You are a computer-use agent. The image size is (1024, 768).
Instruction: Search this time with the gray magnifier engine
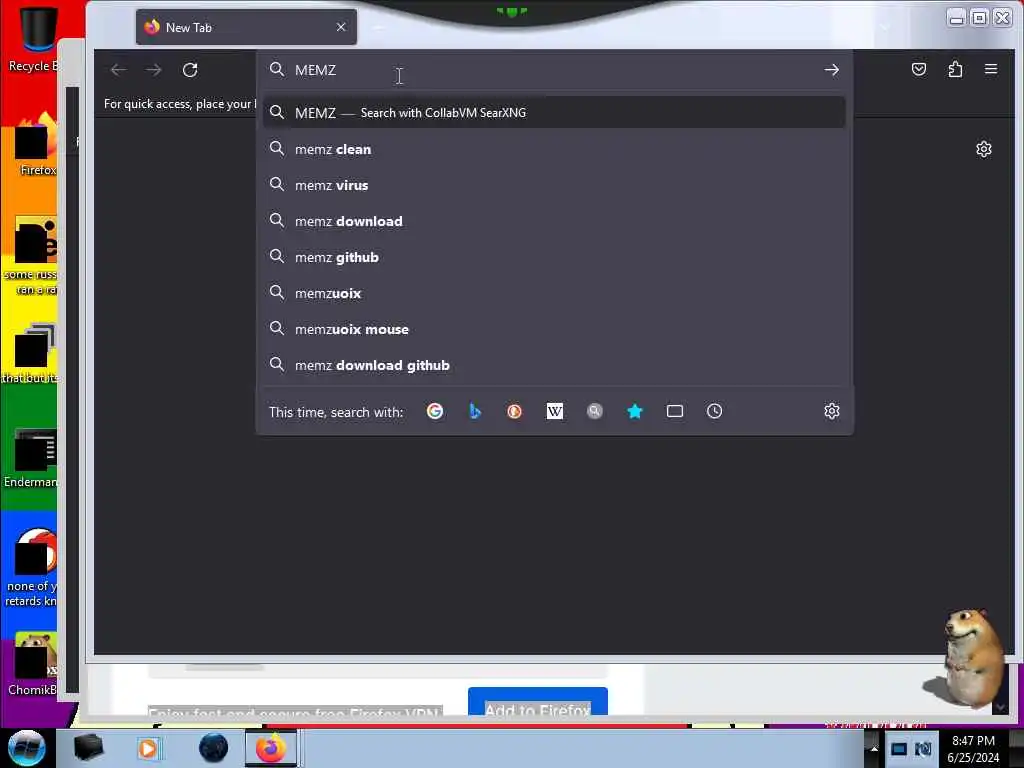click(x=594, y=411)
